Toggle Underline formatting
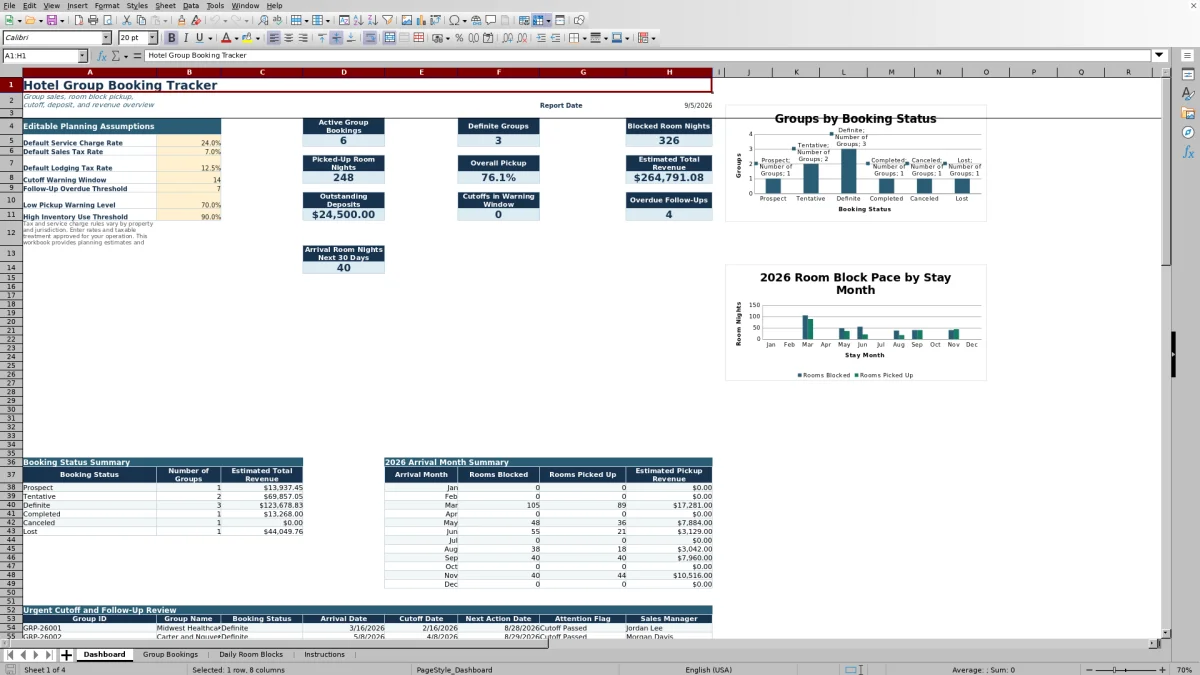The height and width of the screenshot is (675, 1200). (200, 38)
